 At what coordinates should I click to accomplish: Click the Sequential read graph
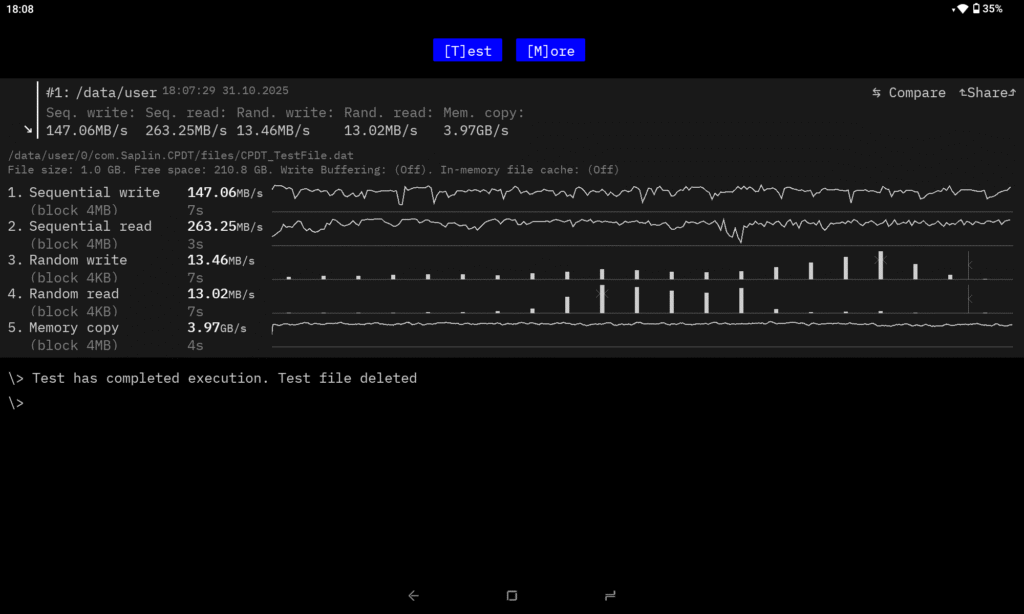(641, 227)
